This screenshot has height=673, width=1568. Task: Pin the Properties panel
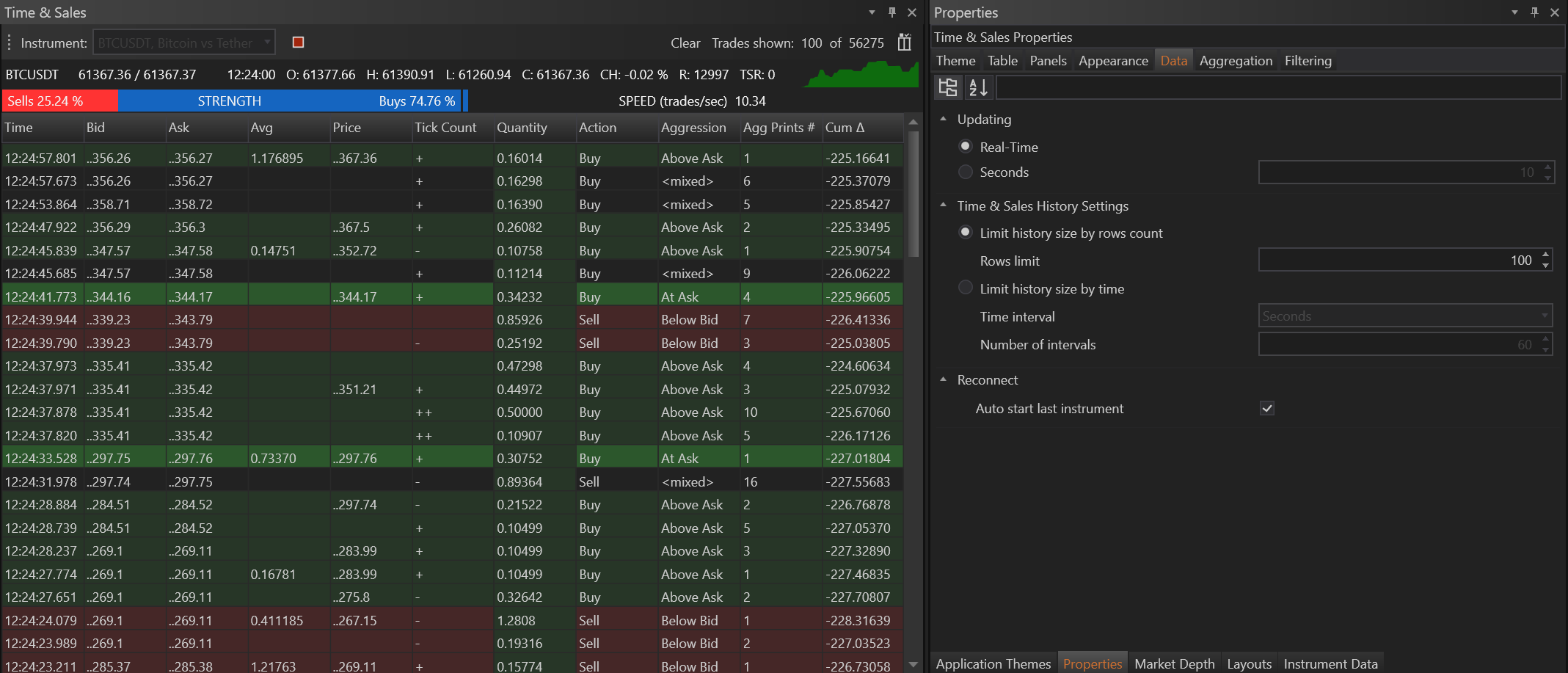[1534, 12]
